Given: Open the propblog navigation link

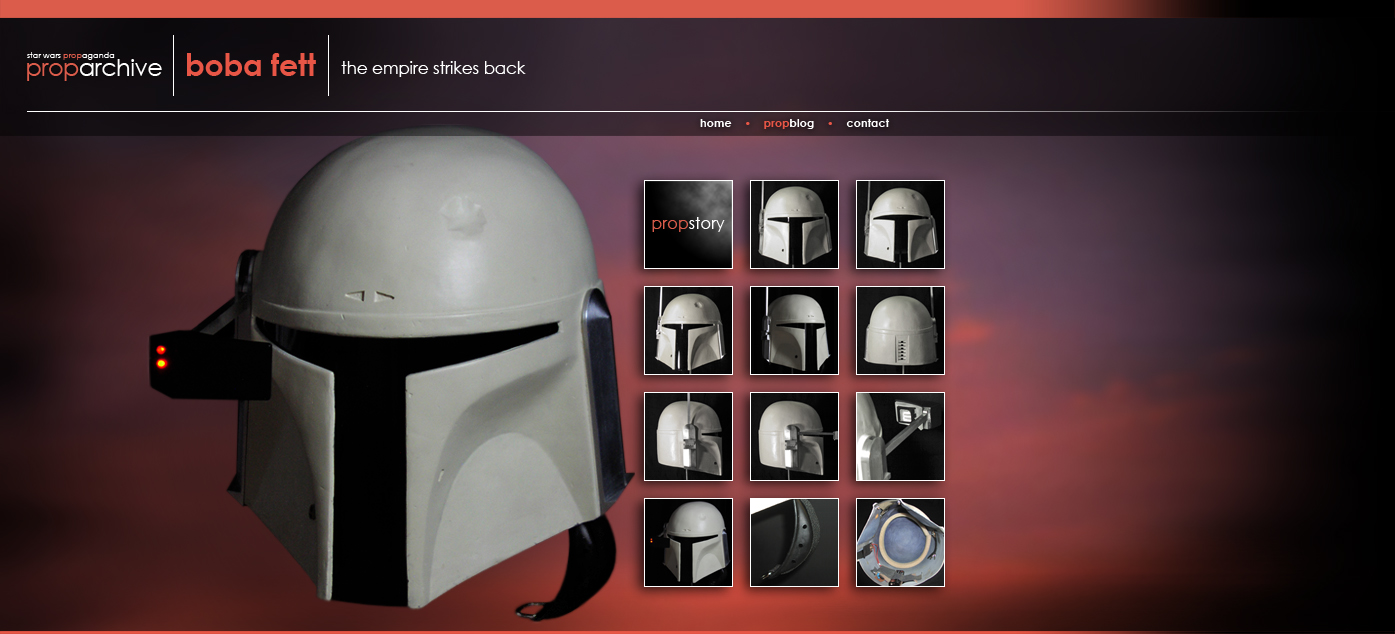Looking at the screenshot, I should click(788, 124).
